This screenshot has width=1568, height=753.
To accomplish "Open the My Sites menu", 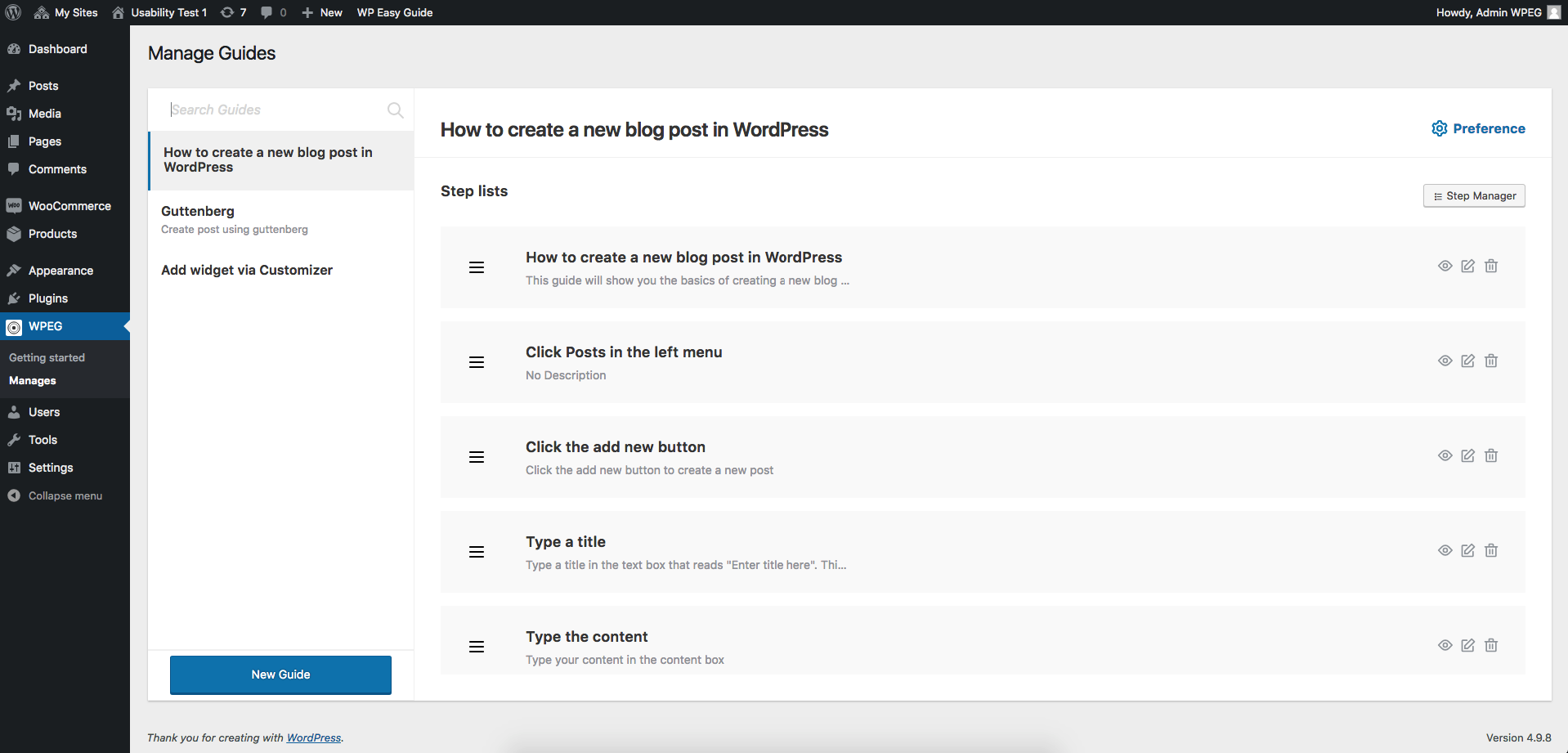I will click(65, 12).
